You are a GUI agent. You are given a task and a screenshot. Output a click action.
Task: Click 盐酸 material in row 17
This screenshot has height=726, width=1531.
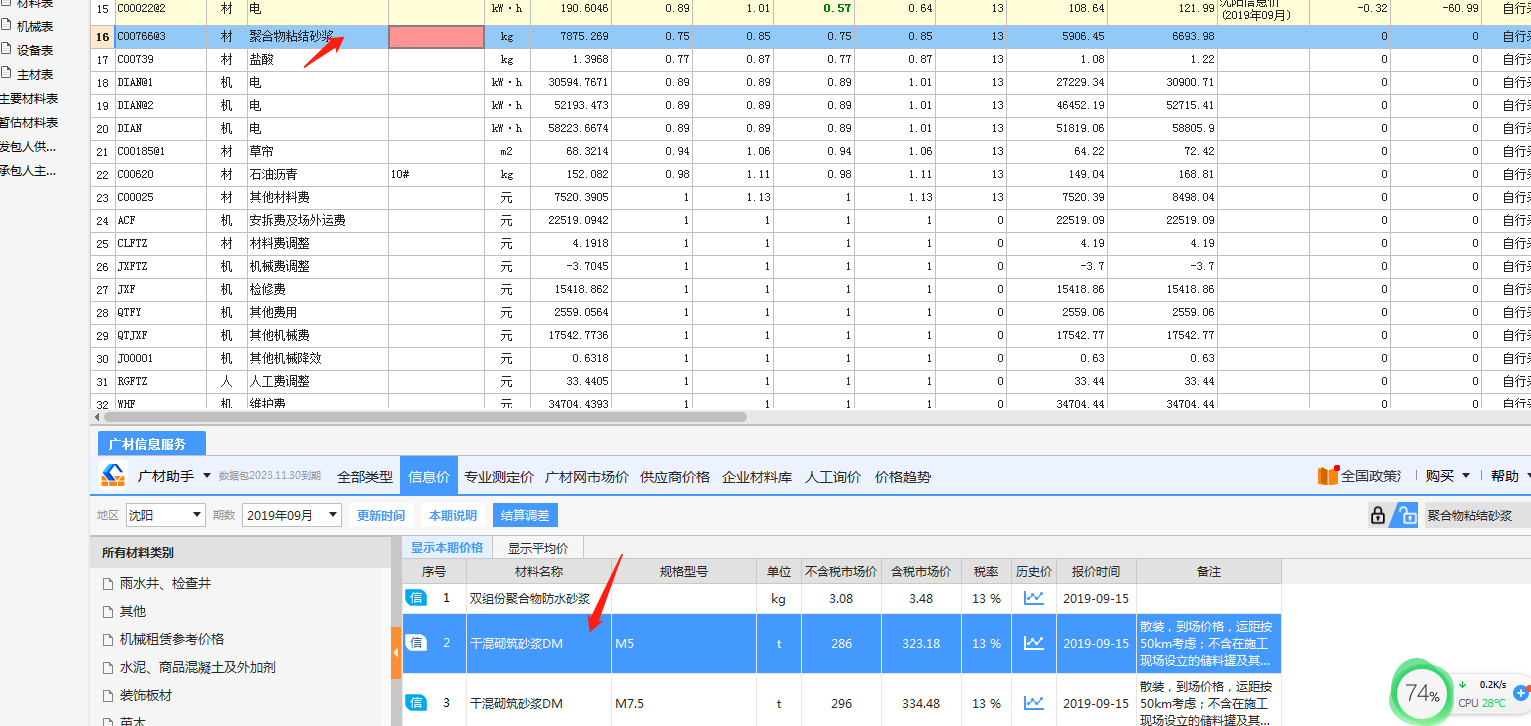click(318, 60)
